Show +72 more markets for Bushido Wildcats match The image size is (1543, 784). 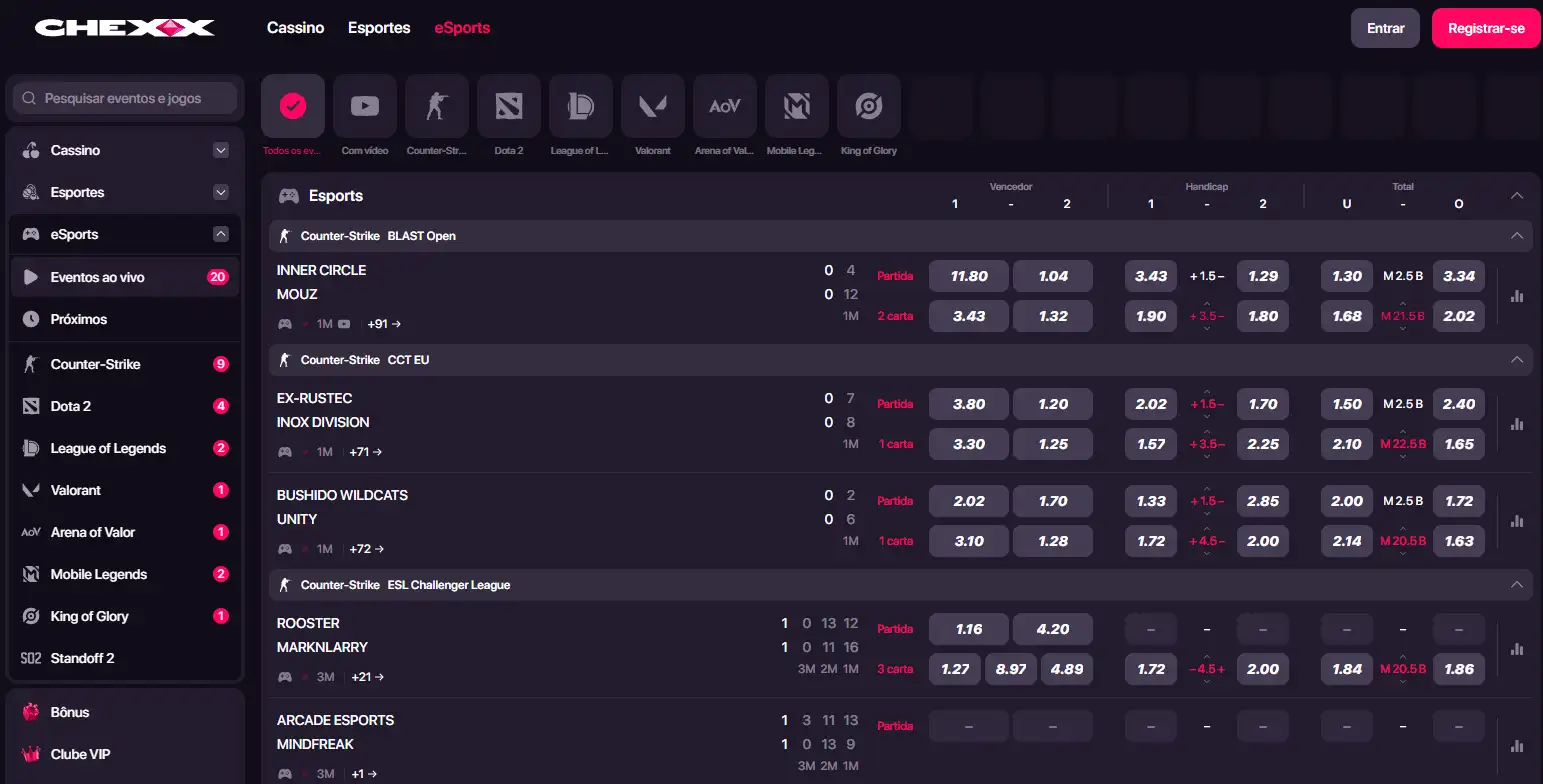[366, 549]
